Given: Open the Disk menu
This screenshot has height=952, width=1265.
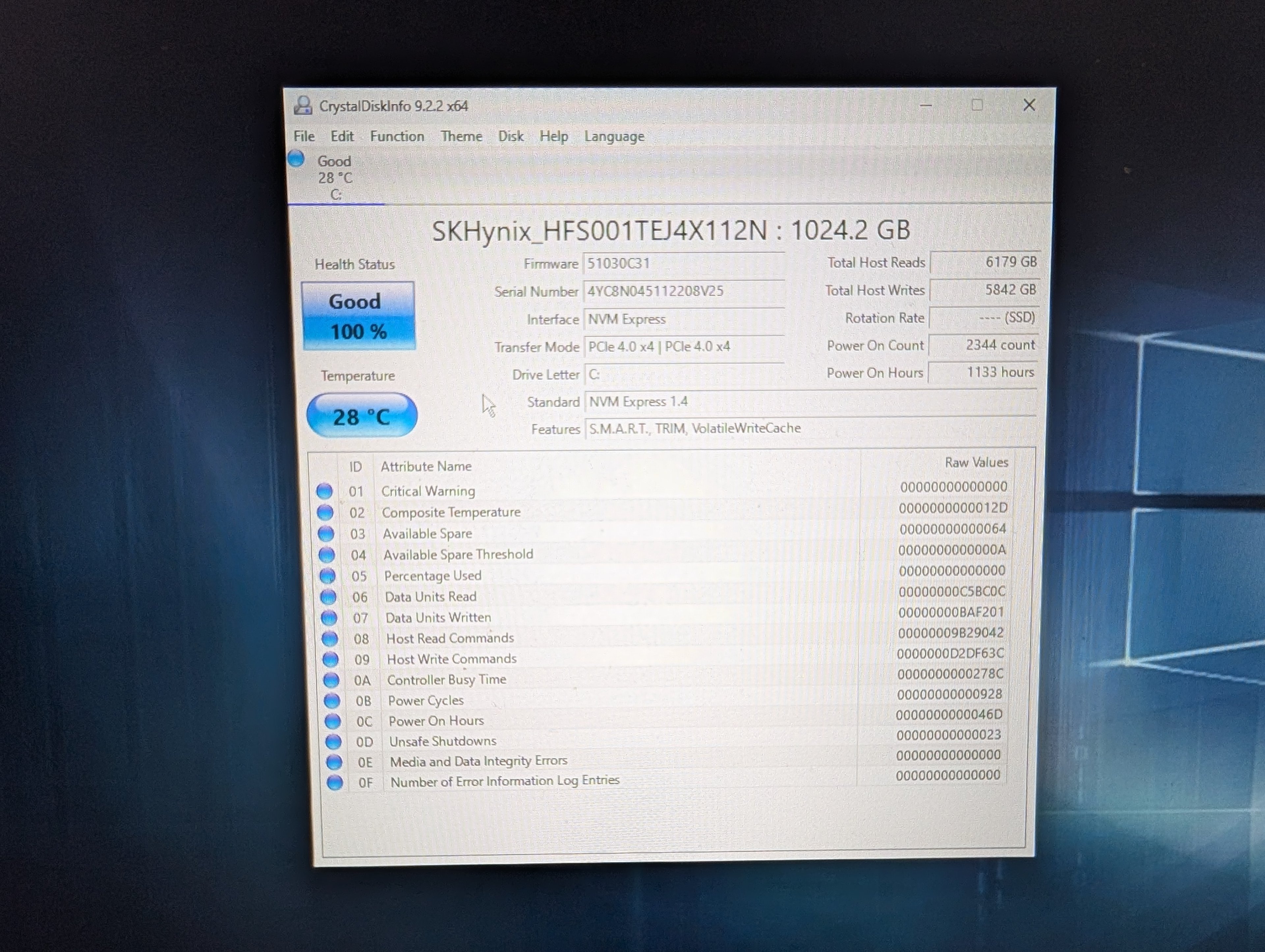Looking at the screenshot, I should click(x=511, y=136).
